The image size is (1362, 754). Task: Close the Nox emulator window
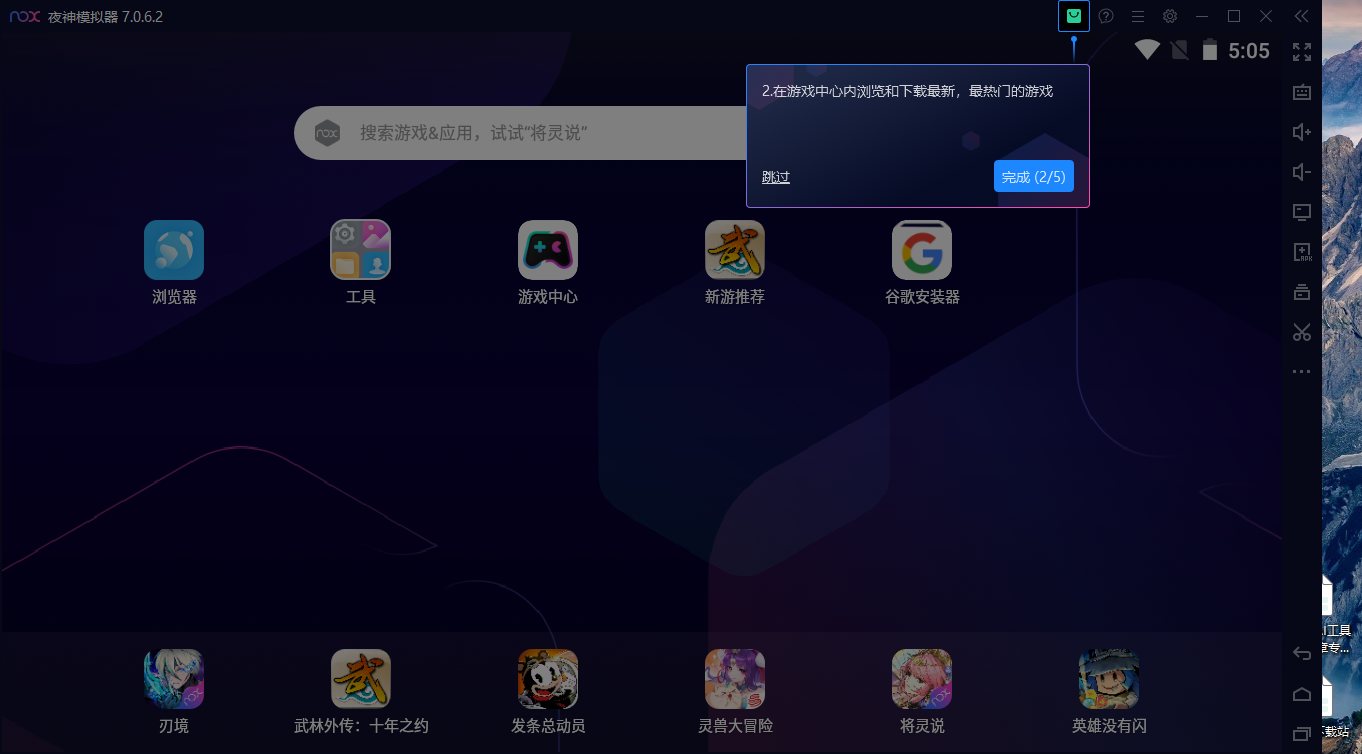[x=1266, y=16]
